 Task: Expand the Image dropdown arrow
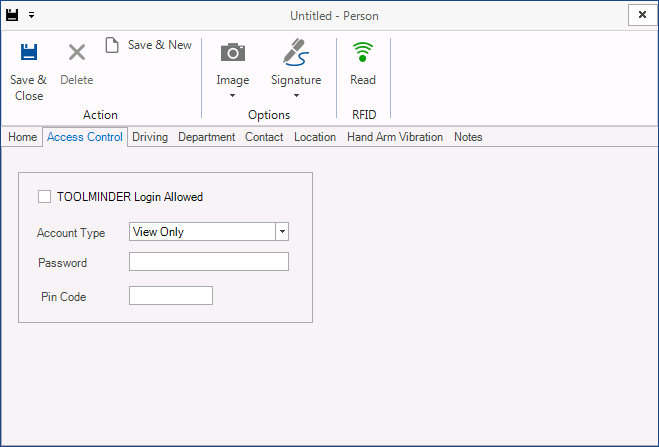[232, 96]
